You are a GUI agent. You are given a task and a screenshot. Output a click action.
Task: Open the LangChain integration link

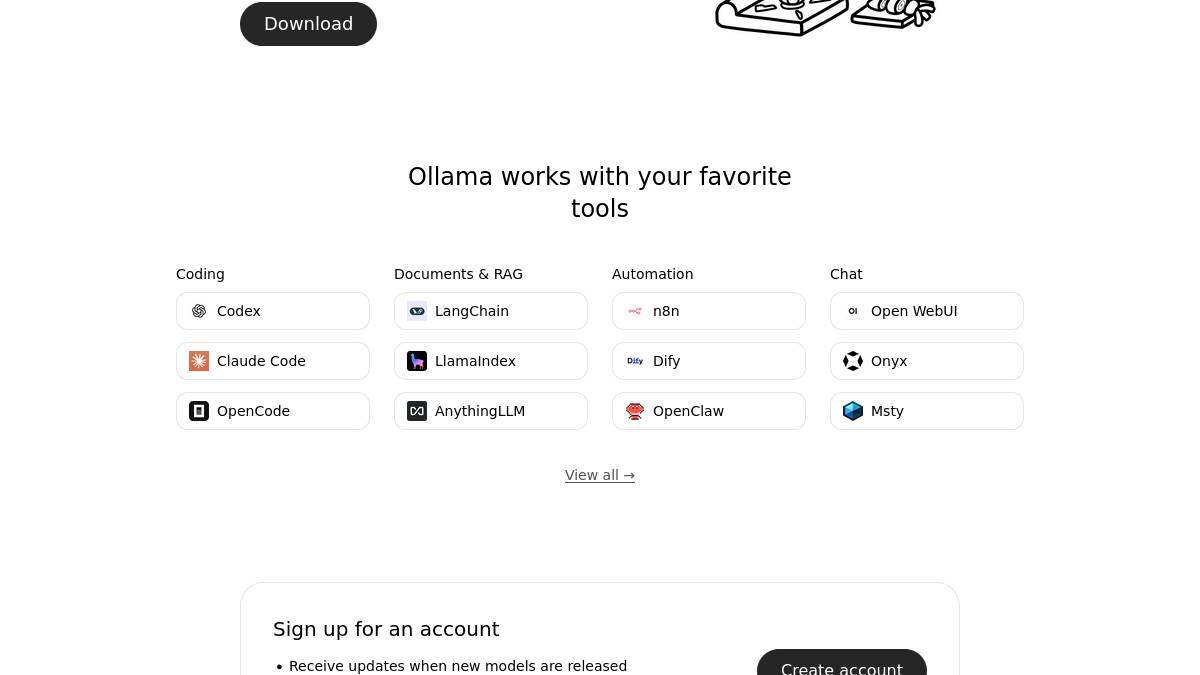pyautogui.click(x=490, y=311)
